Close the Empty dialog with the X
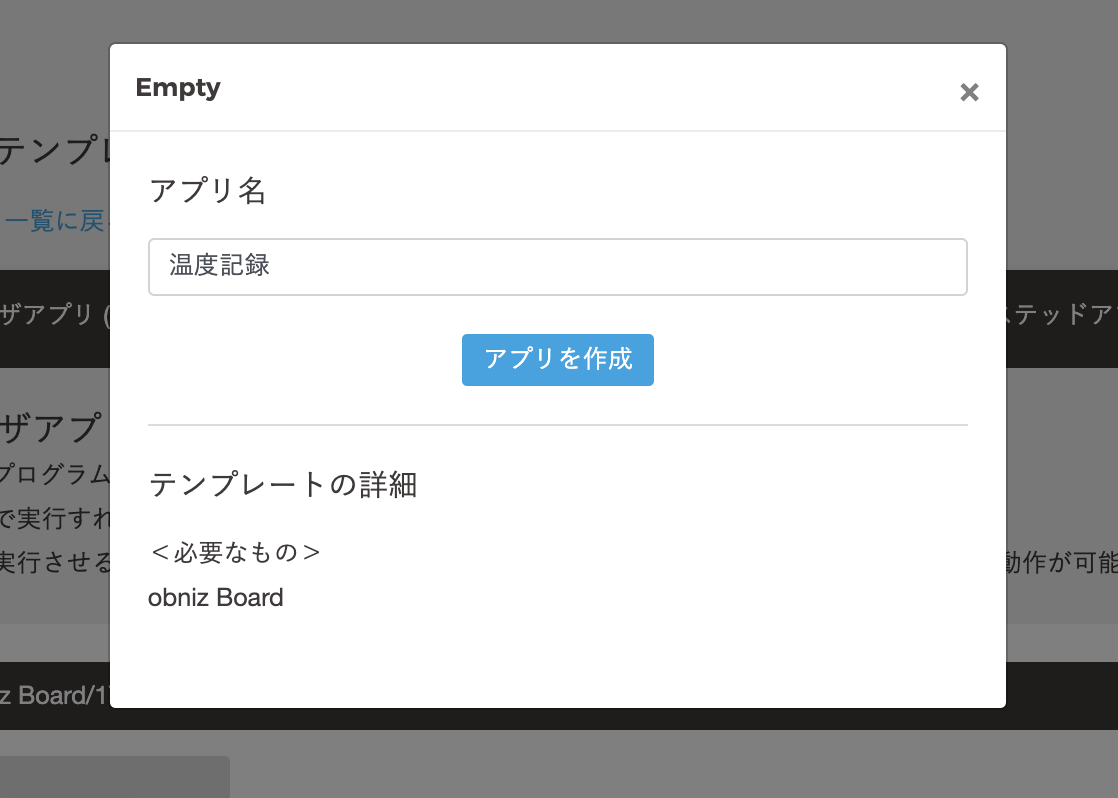The width and height of the screenshot is (1118, 798). pyautogui.click(x=968, y=93)
